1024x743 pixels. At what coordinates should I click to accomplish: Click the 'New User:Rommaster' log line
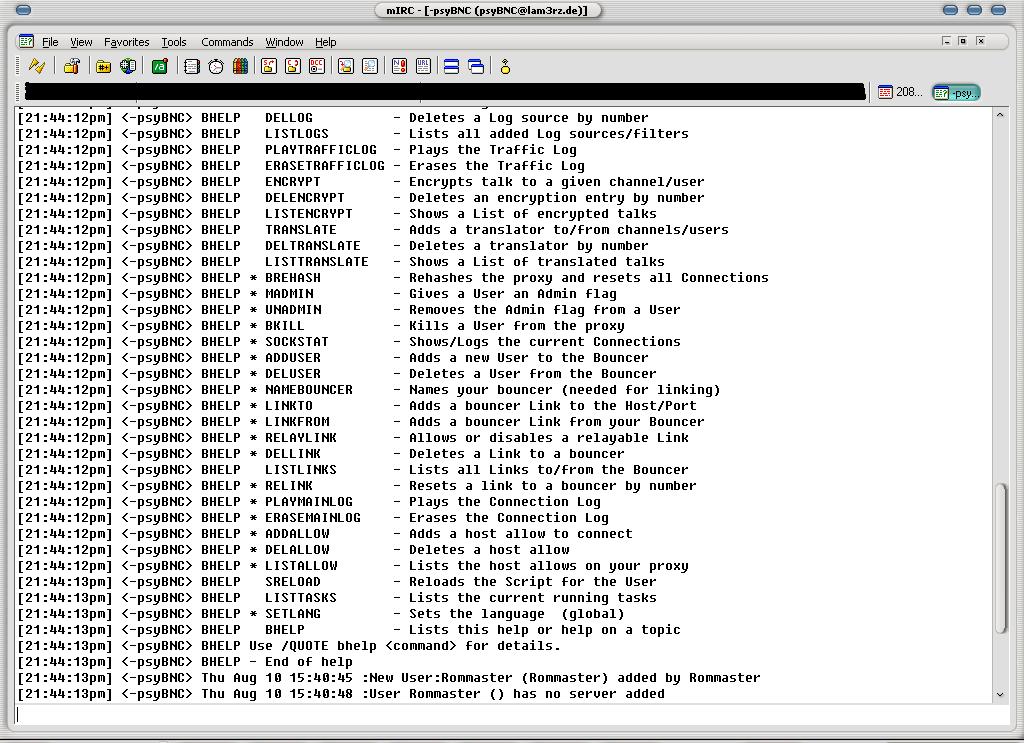[x=389, y=678]
